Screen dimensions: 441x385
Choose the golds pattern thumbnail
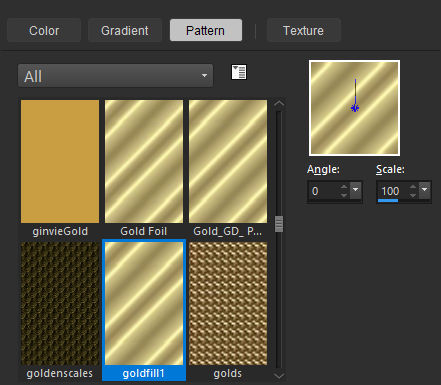tap(228, 303)
